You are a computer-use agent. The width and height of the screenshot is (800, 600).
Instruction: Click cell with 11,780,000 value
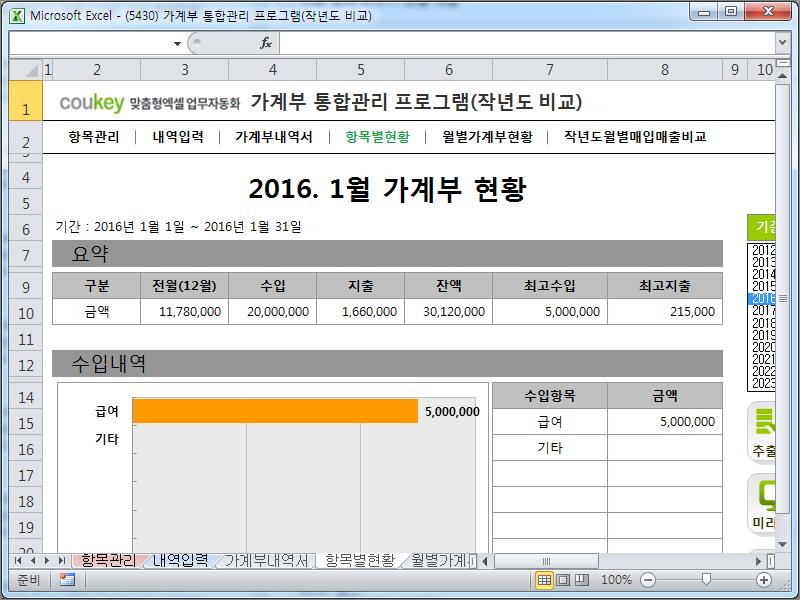tap(185, 312)
